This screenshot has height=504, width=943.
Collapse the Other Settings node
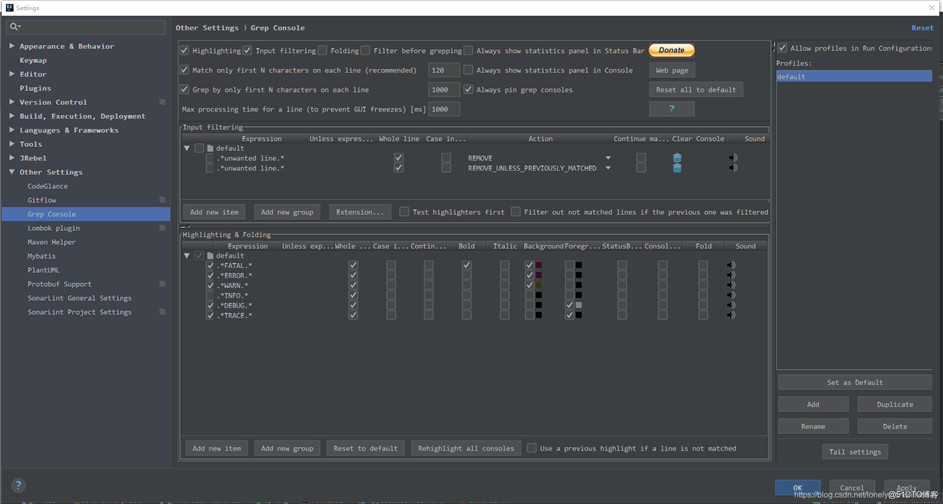pos(11,172)
